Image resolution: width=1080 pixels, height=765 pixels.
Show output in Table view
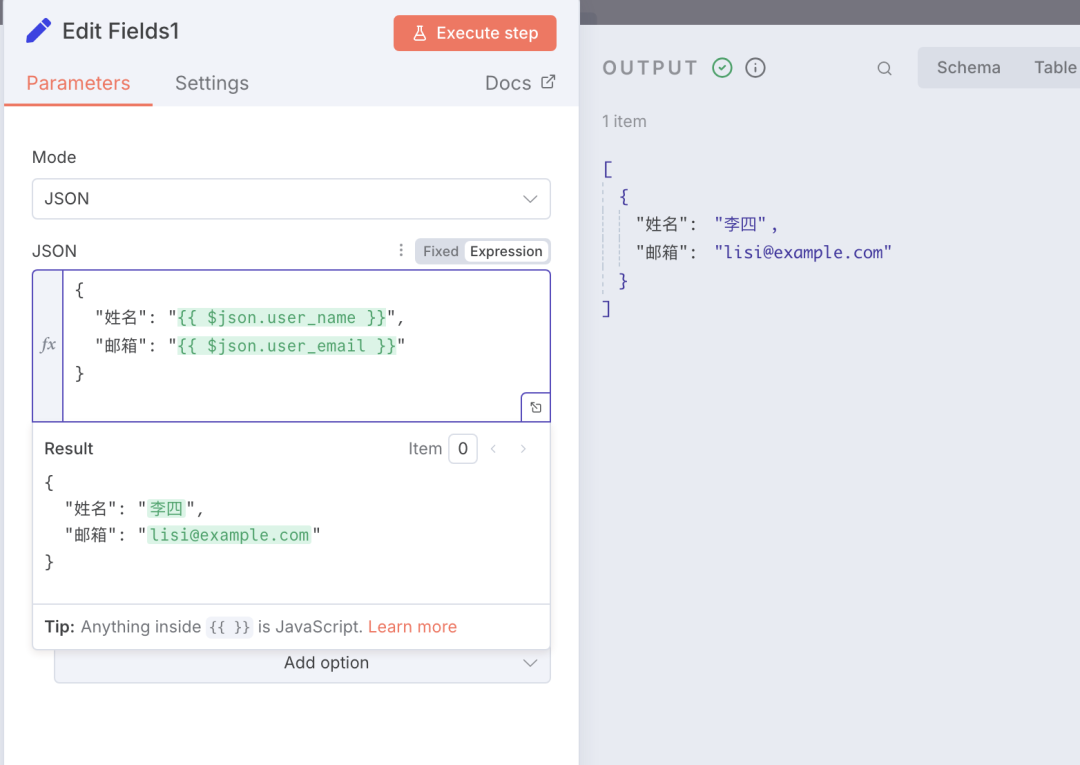click(x=1054, y=68)
